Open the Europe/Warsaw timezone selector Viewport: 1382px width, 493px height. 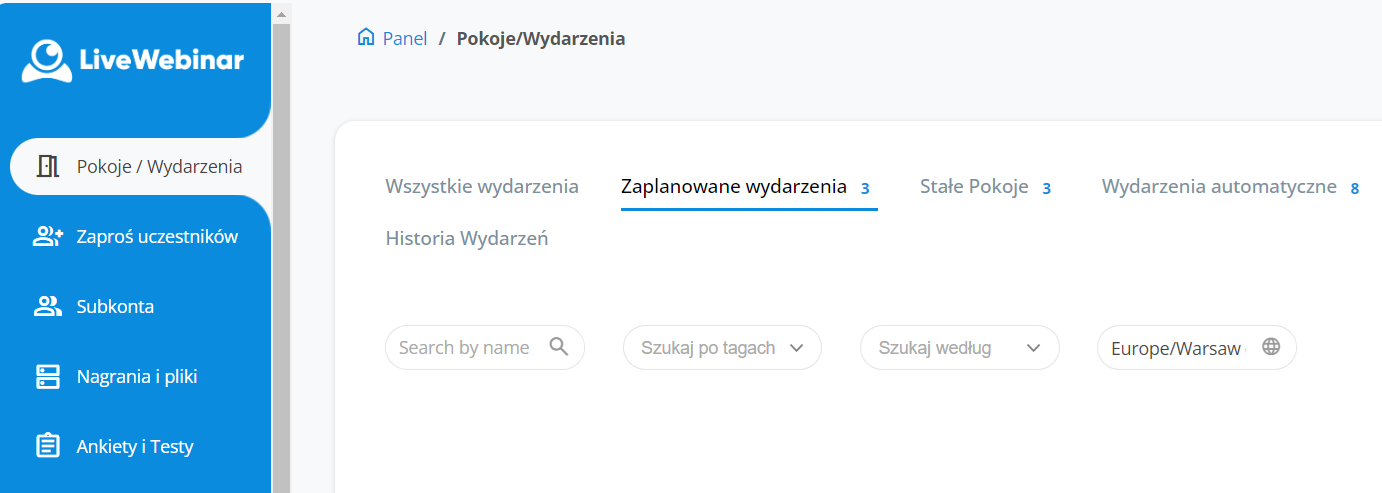click(1177, 348)
